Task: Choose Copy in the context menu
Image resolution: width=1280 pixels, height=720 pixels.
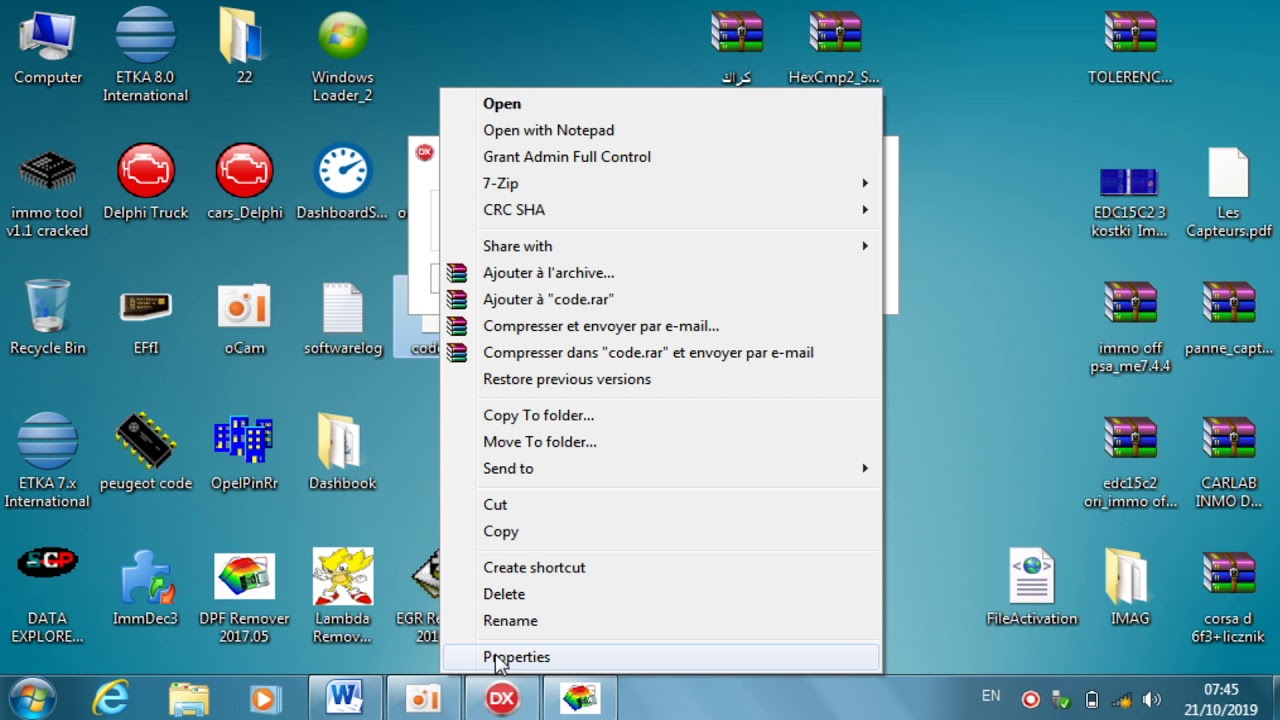Action: tap(661, 531)
